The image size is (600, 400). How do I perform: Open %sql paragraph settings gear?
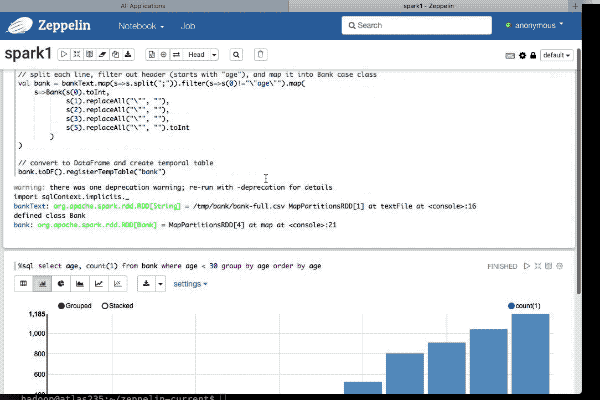click(x=559, y=266)
